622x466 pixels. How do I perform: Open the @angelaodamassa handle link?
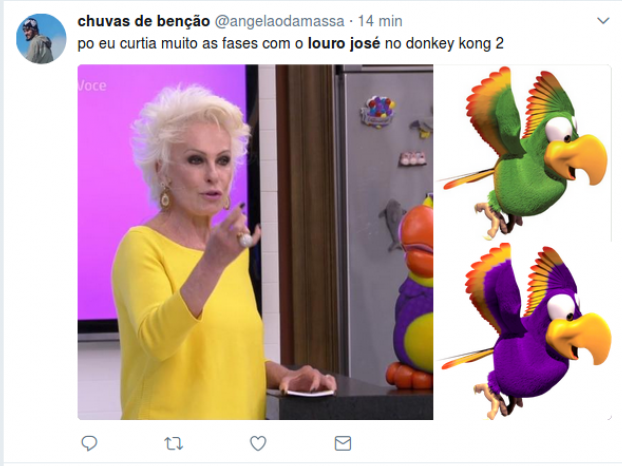279,21
